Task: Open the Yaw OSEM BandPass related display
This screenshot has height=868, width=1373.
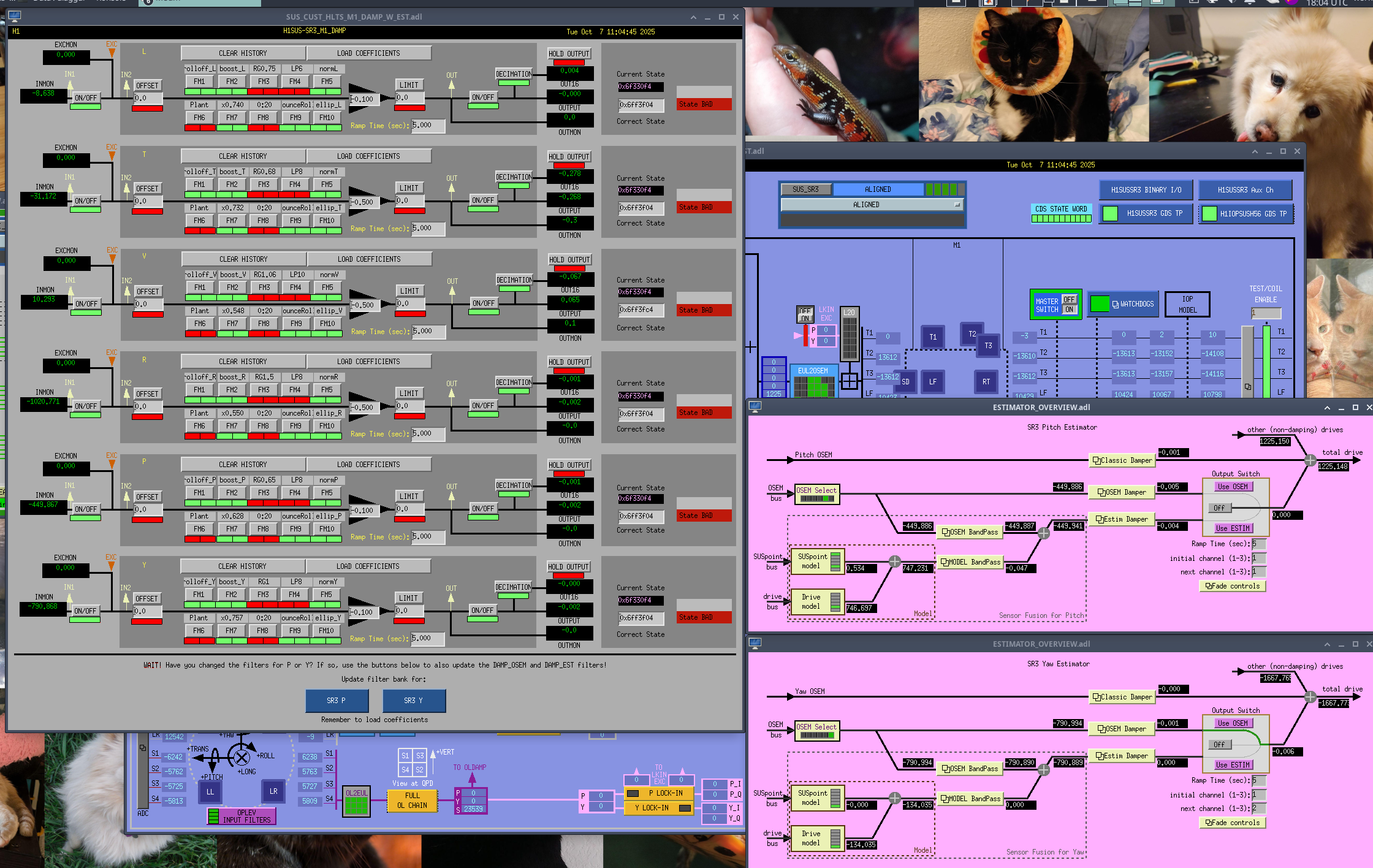Action: pyautogui.click(x=969, y=769)
